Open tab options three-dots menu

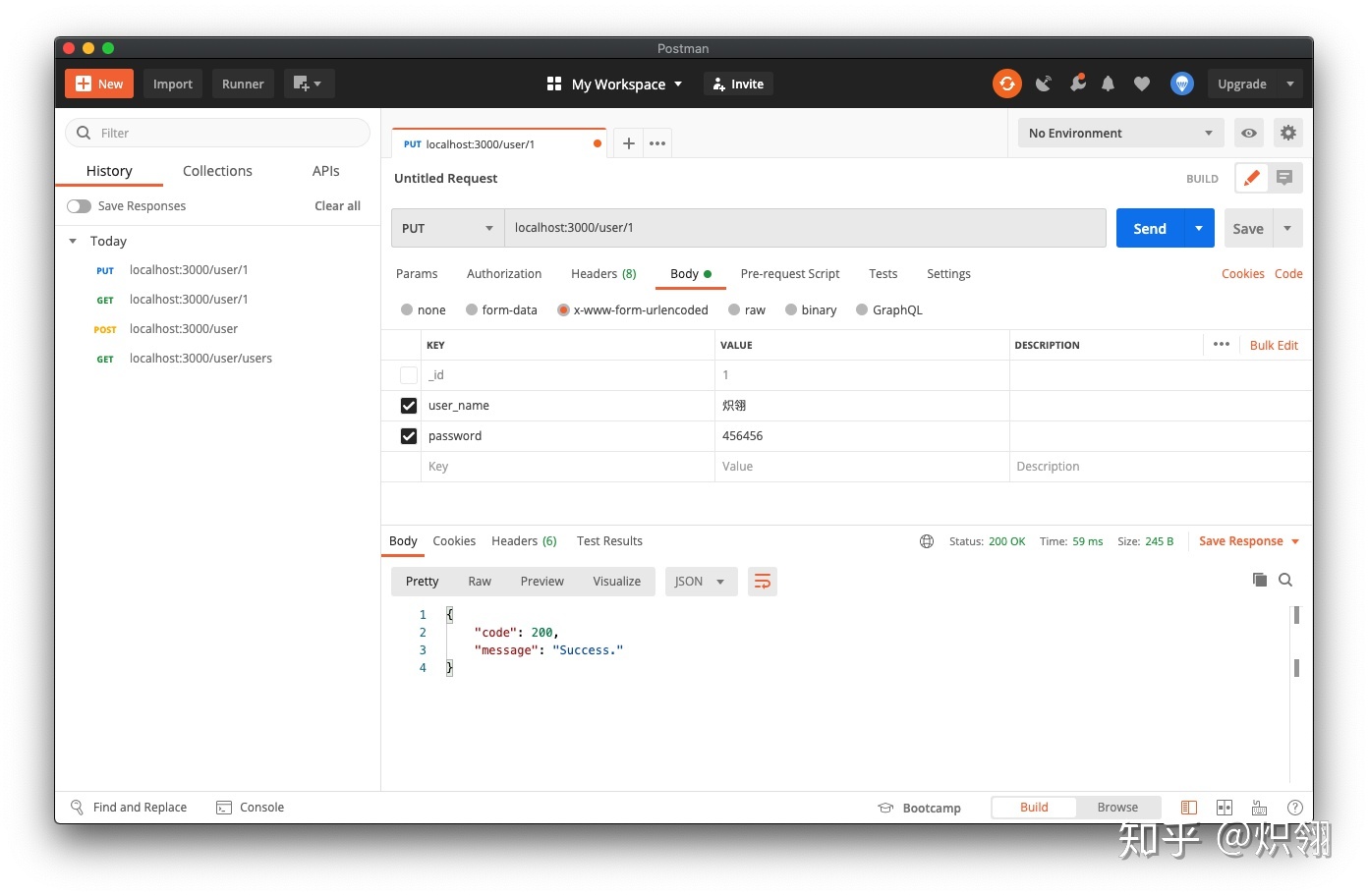coord(657,143)
